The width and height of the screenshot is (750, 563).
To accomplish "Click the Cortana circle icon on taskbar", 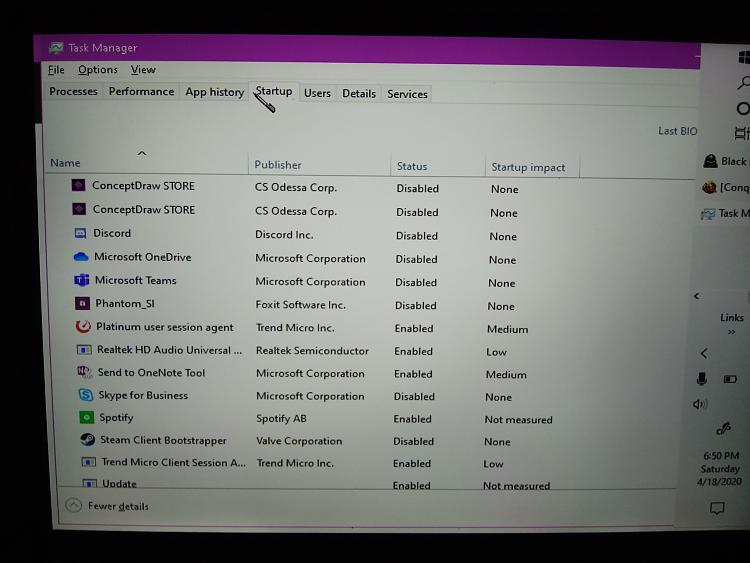I will 743,109.
